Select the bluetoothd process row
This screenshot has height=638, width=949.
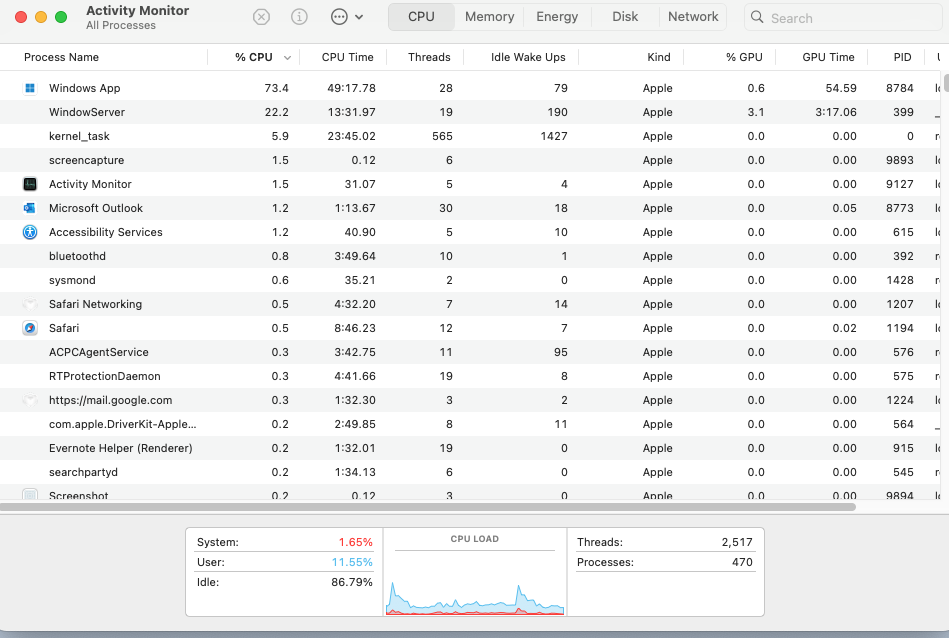pyautogui.click(x=470, y=256)
